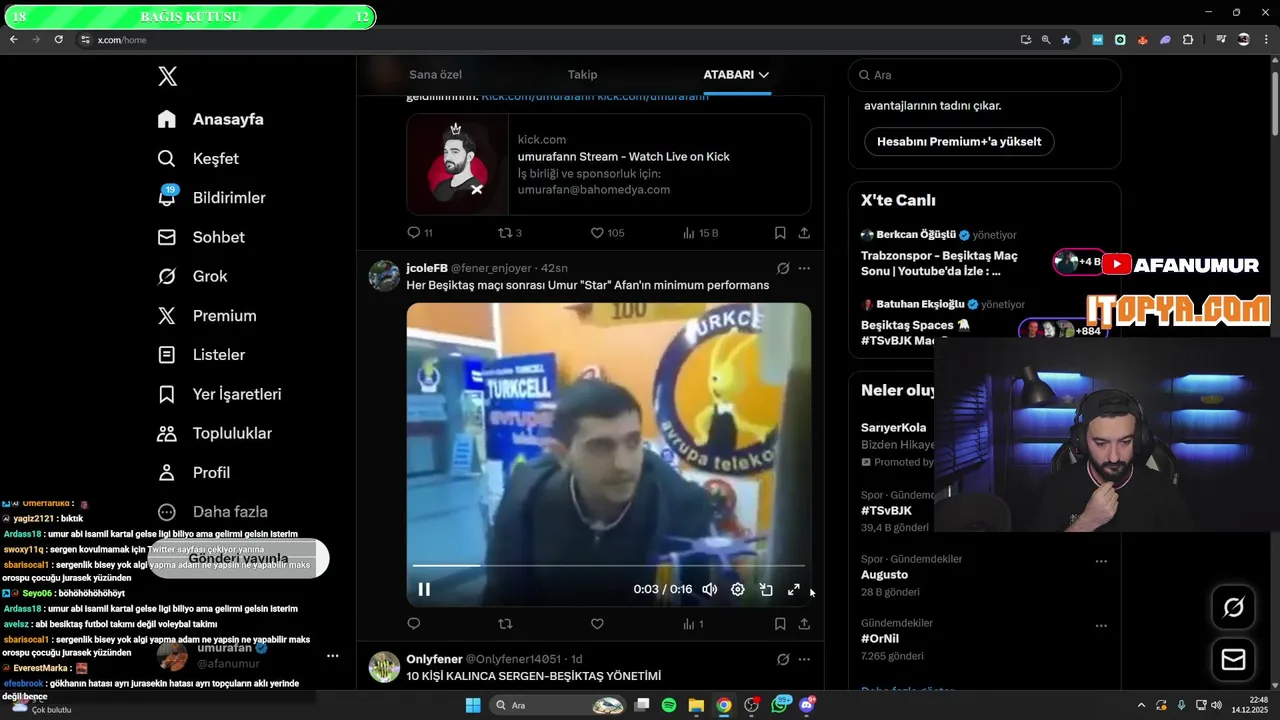The height and width of the screenshot is (720, 1280).
Task: Open WhatsApp from the taskbar
Action: click(779, 705)
